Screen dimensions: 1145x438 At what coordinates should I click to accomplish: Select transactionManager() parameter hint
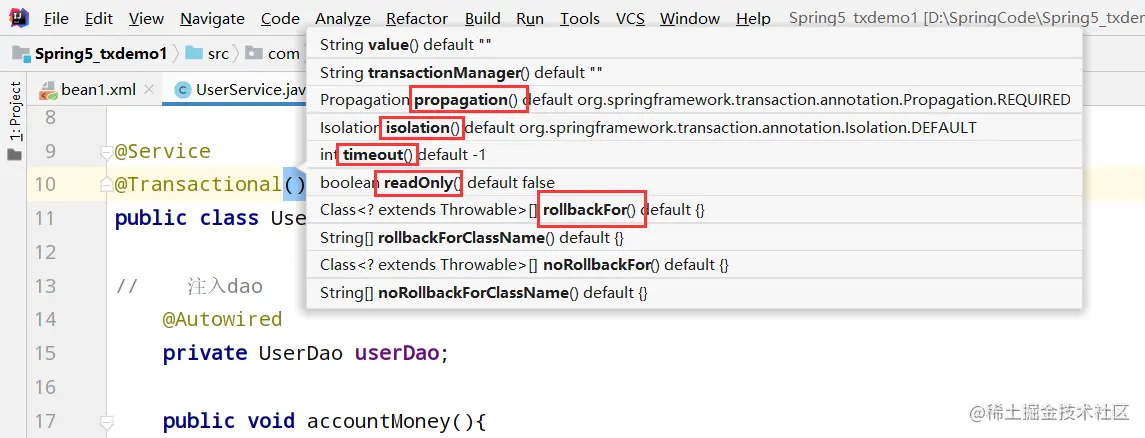tap(694, 73)
